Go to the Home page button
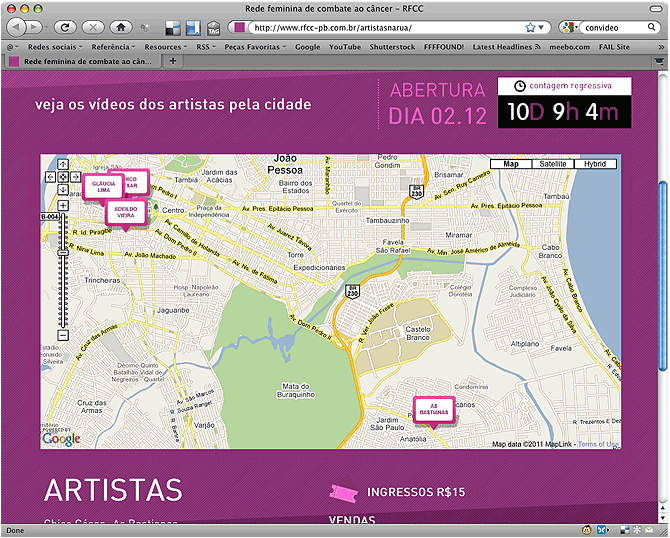The height and width of the screenshot is (538, 670). (121, 28)
